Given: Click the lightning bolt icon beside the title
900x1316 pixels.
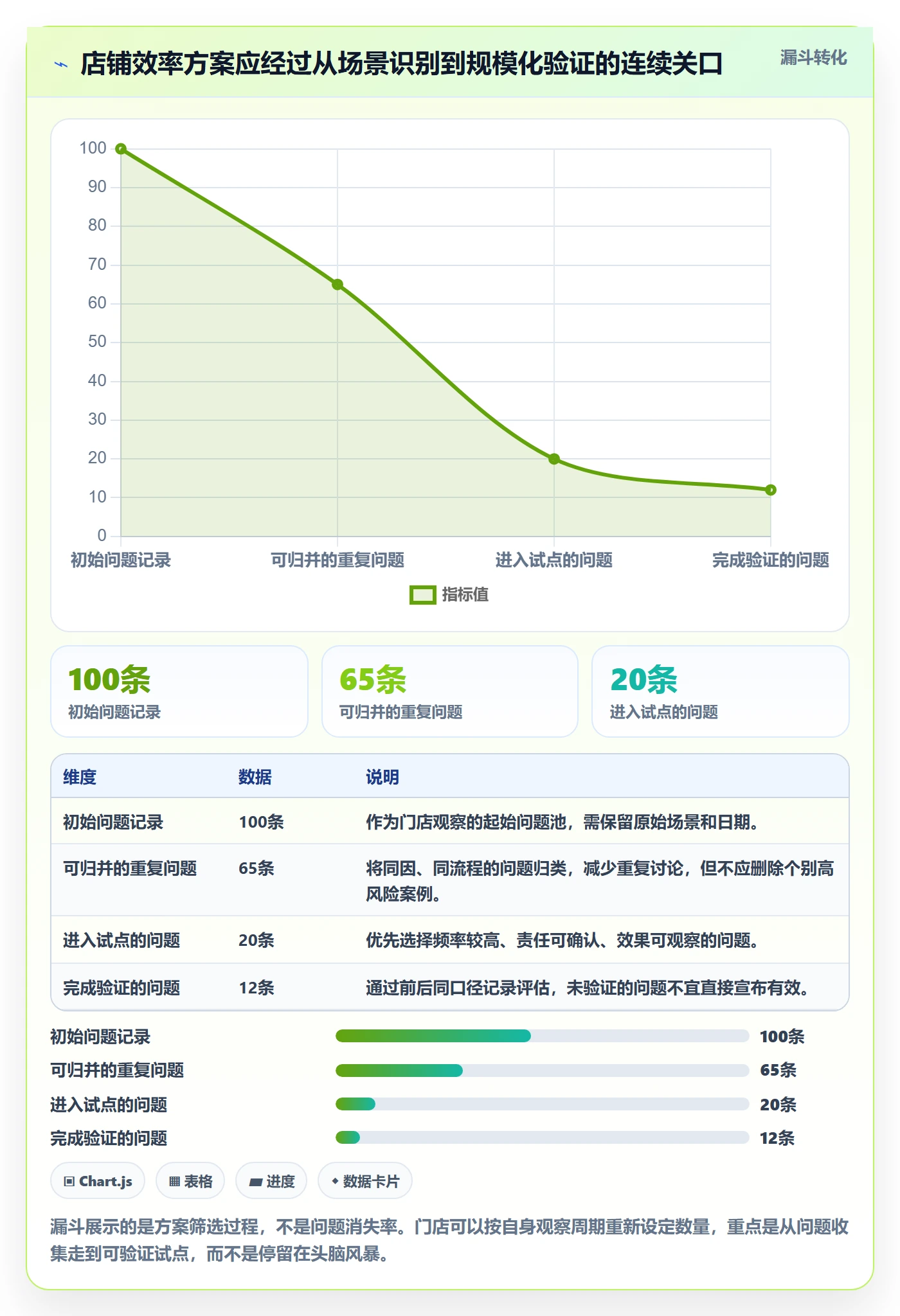Looking at the screenshot, I should (x=61, y=64).
